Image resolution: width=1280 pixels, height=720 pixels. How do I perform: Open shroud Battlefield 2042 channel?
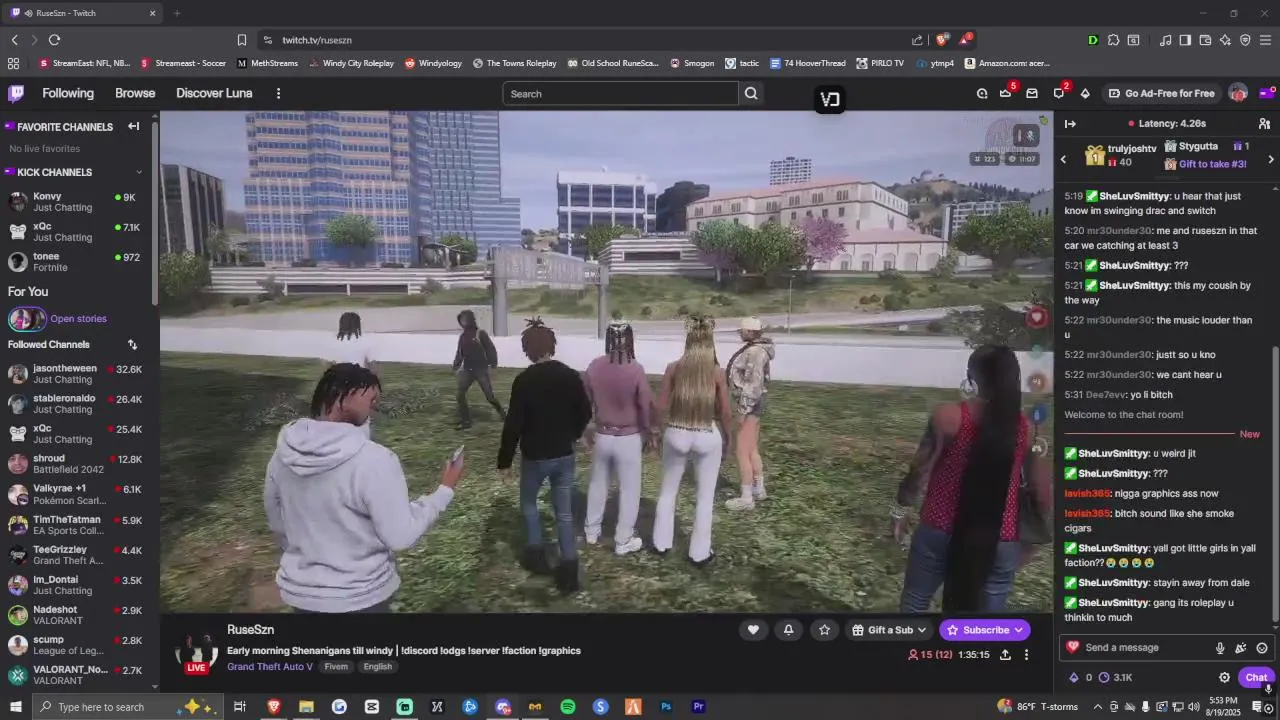(x=76, y=464)
